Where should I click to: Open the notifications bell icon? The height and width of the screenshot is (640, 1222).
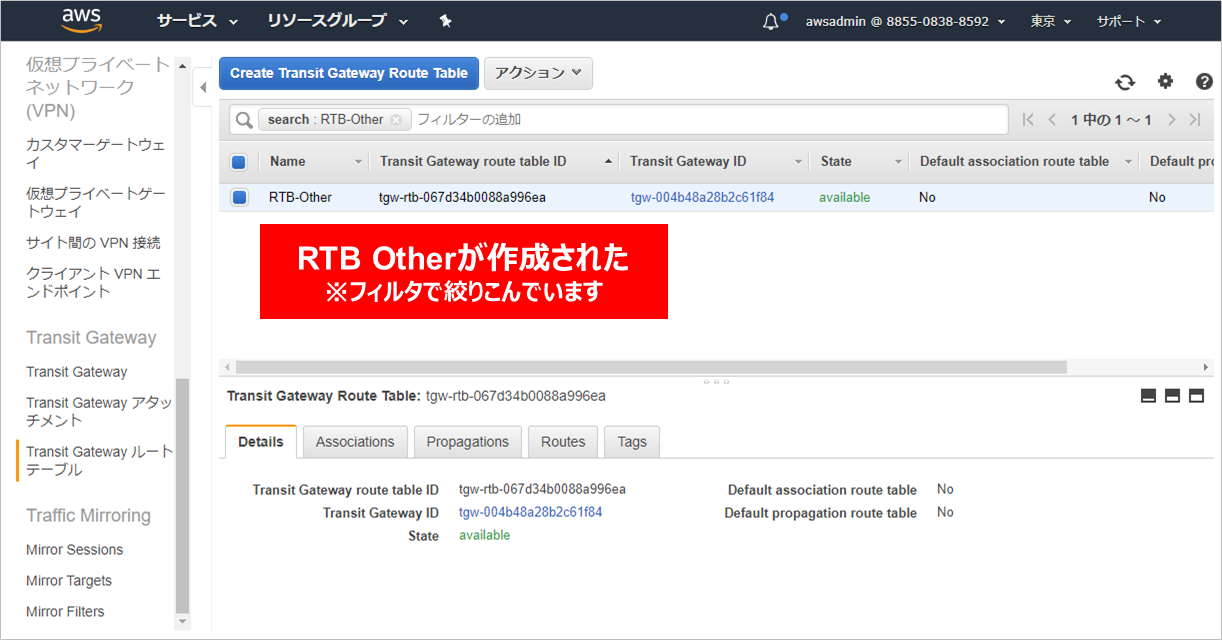tap(770, 21)
